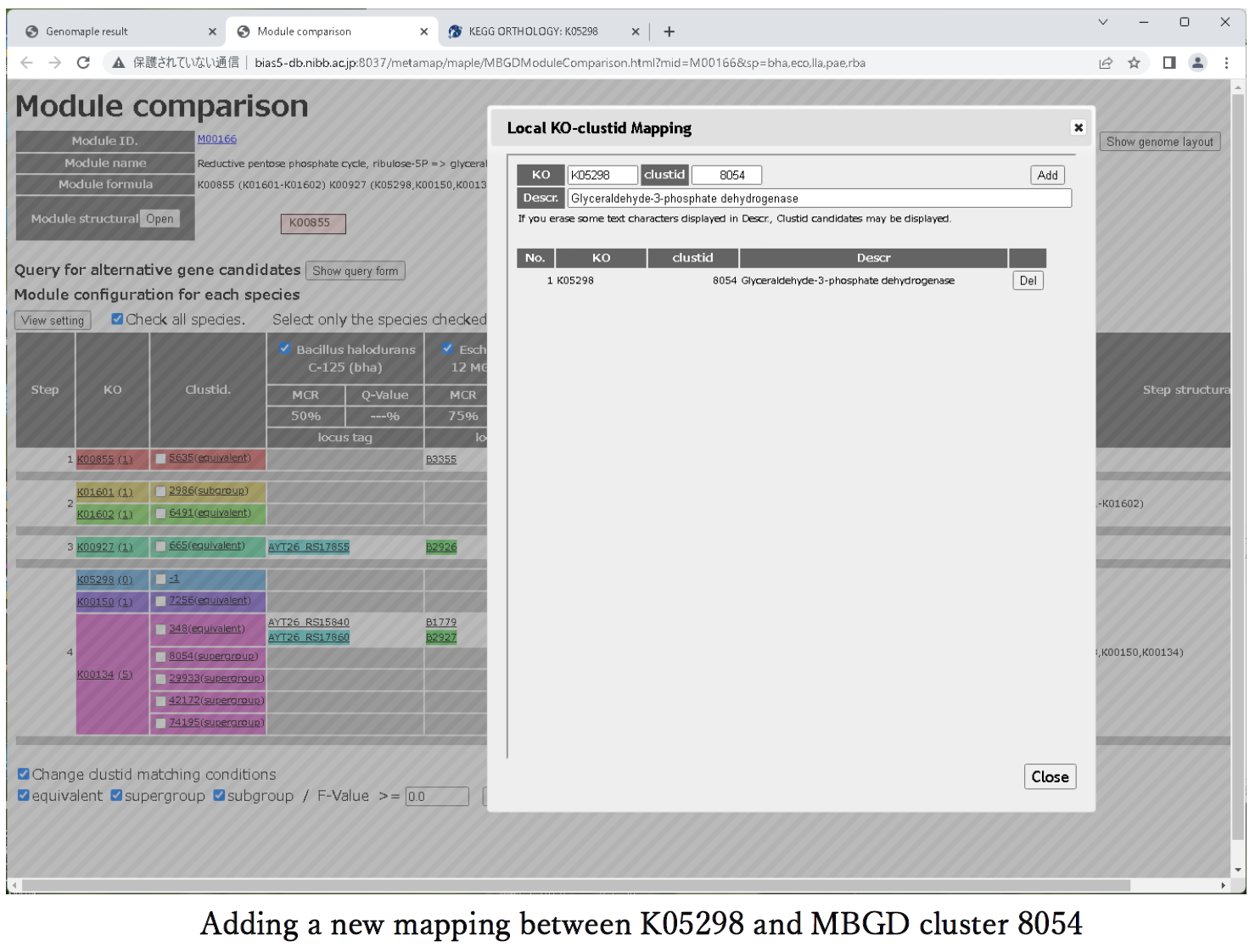Close the Local KO-clustid Mapping dialog with X
Viewport: 1255px width, 952px height.
coord(1078,127)
